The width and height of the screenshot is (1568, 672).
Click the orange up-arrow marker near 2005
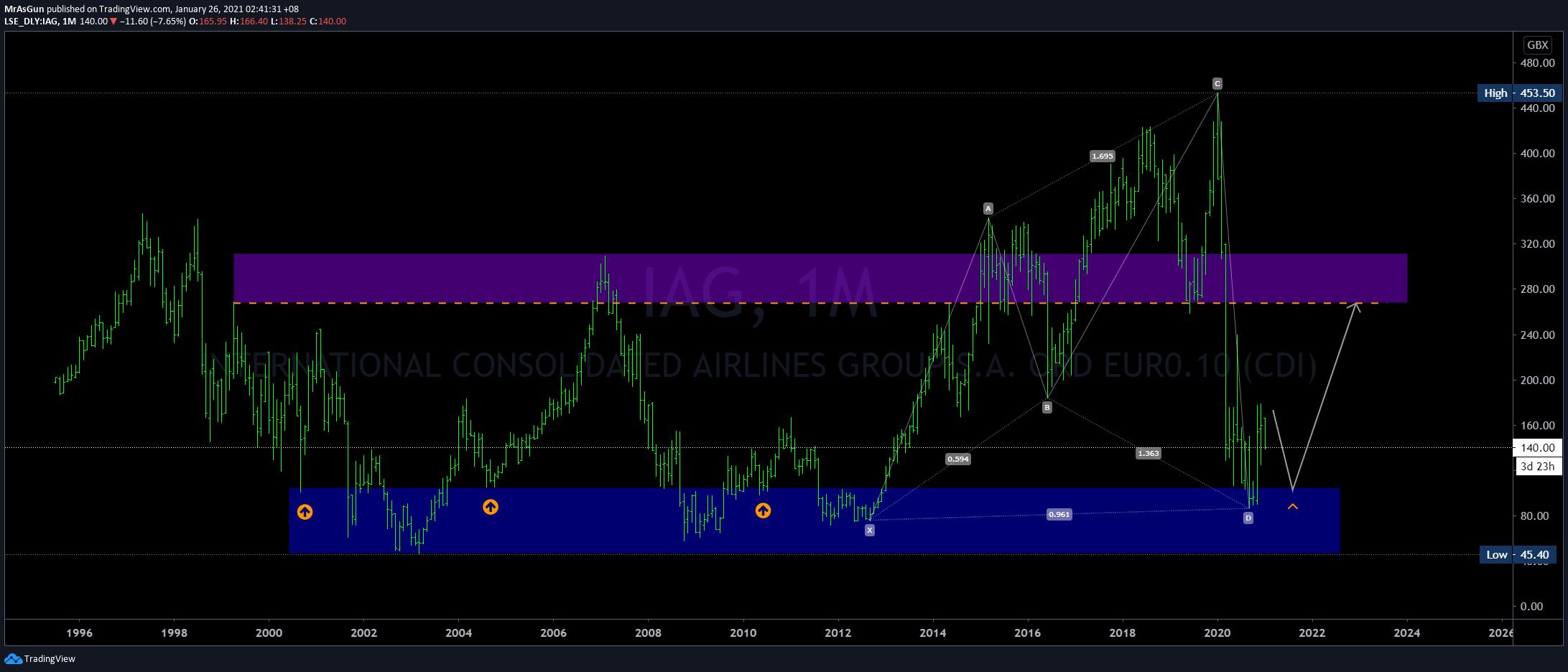(x=491, y=507)
